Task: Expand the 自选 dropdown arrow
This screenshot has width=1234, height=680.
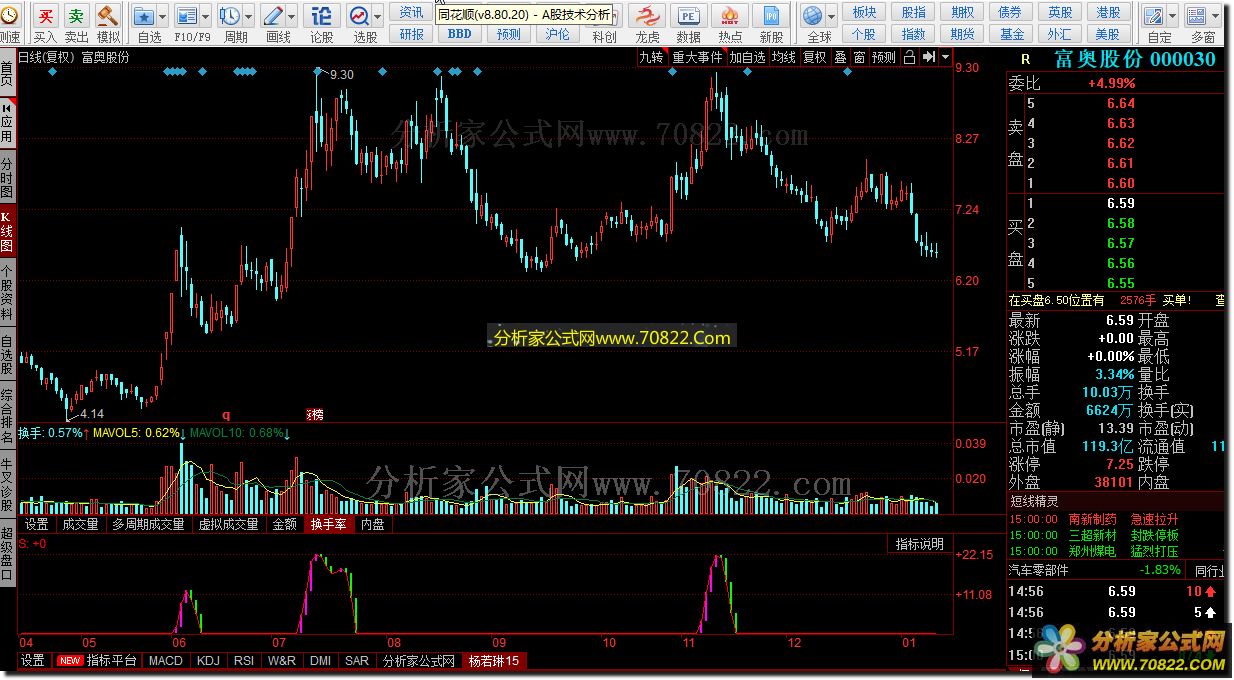Action: click(162, 16)
